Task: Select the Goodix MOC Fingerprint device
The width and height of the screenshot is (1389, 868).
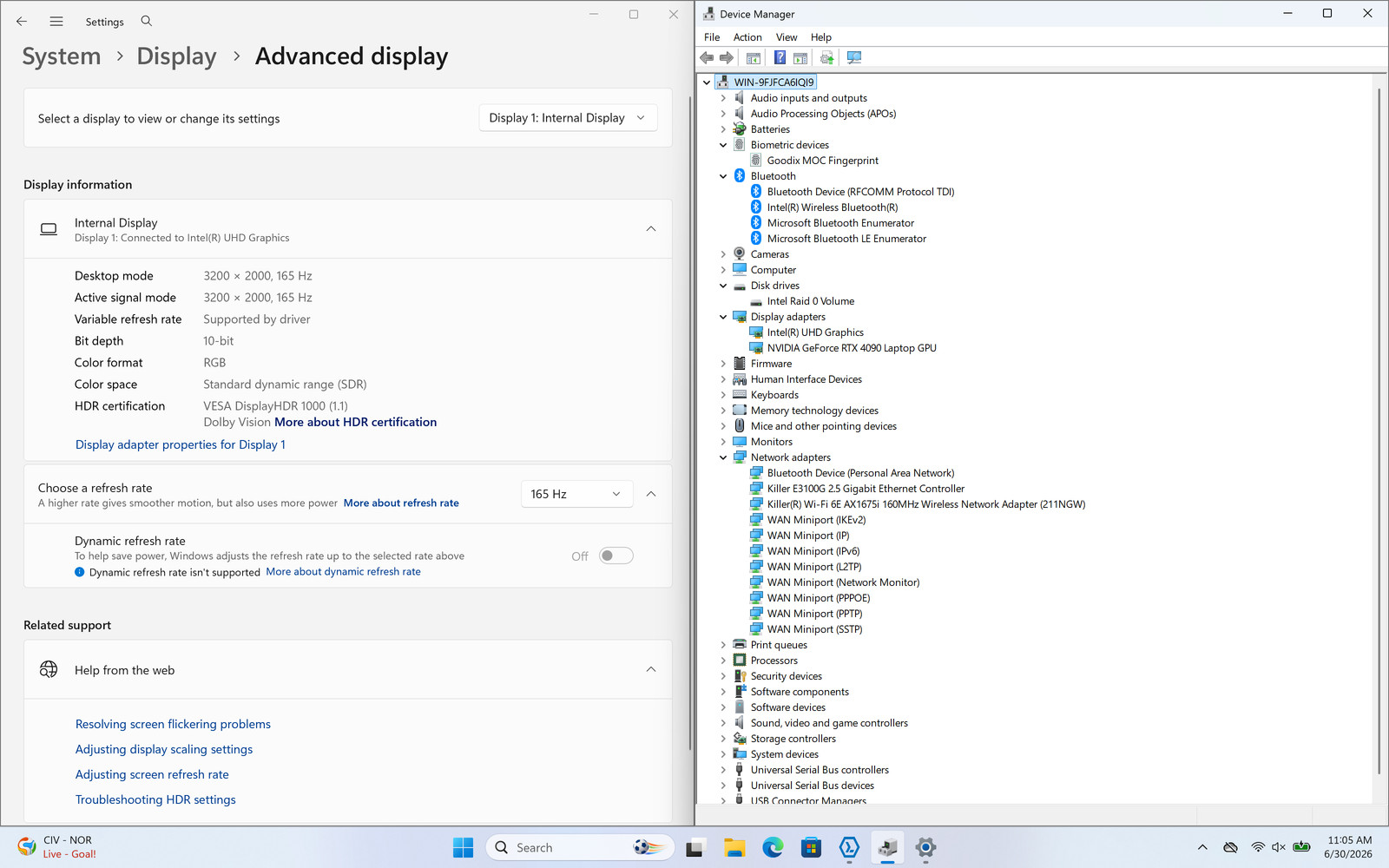Action: coord(822,161)
